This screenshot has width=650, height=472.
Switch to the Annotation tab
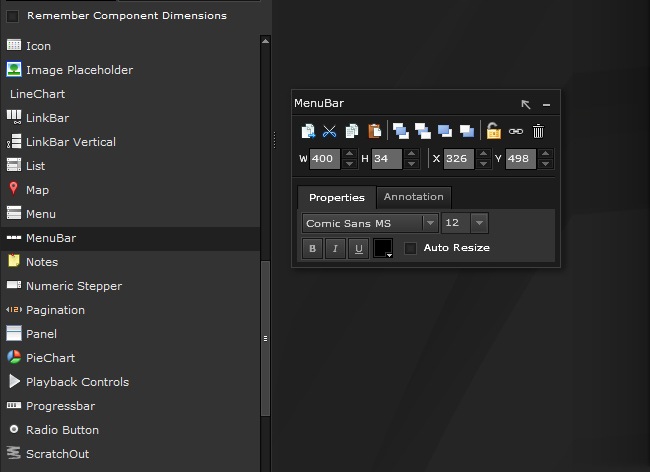coord(413,197)
